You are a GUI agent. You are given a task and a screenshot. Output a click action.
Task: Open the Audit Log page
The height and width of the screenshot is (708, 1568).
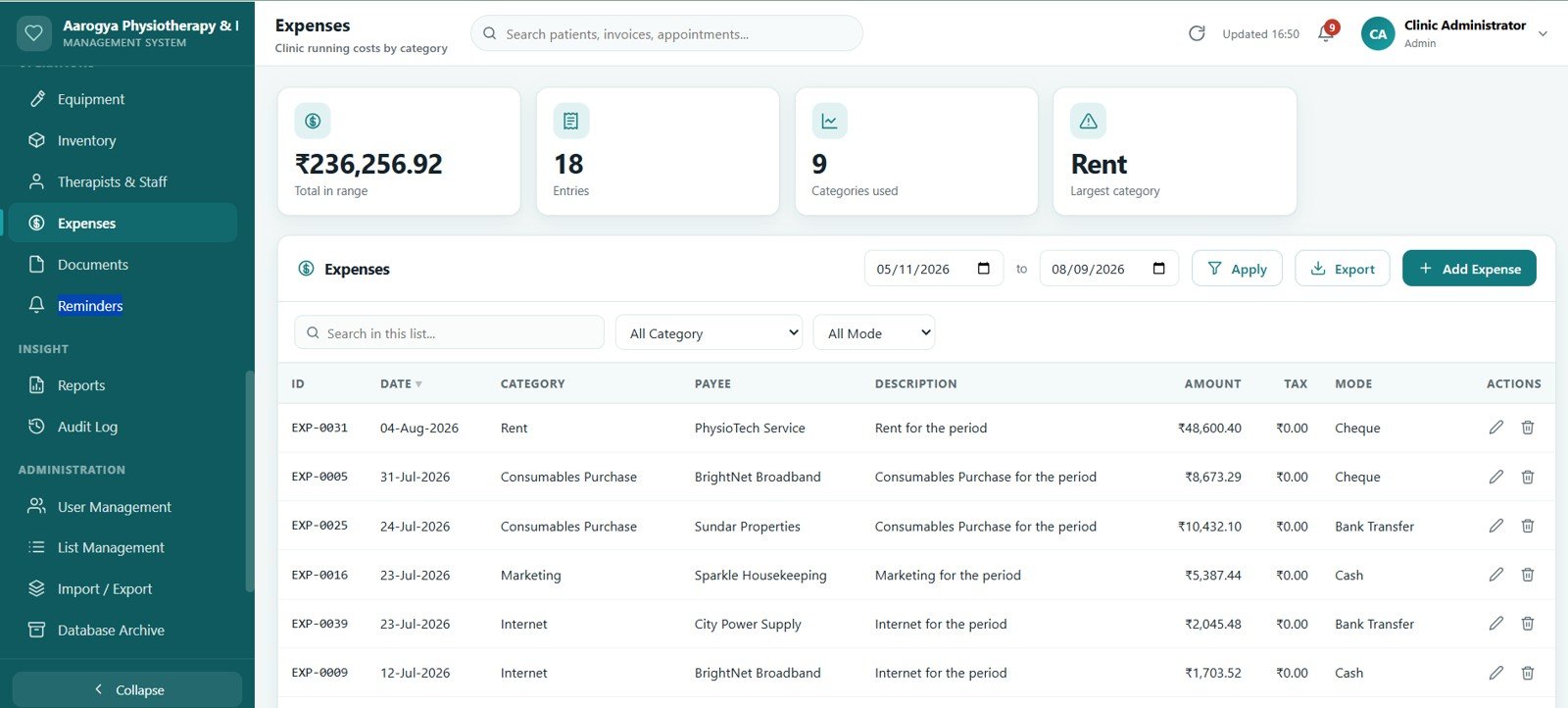click(x=123, y=427)
